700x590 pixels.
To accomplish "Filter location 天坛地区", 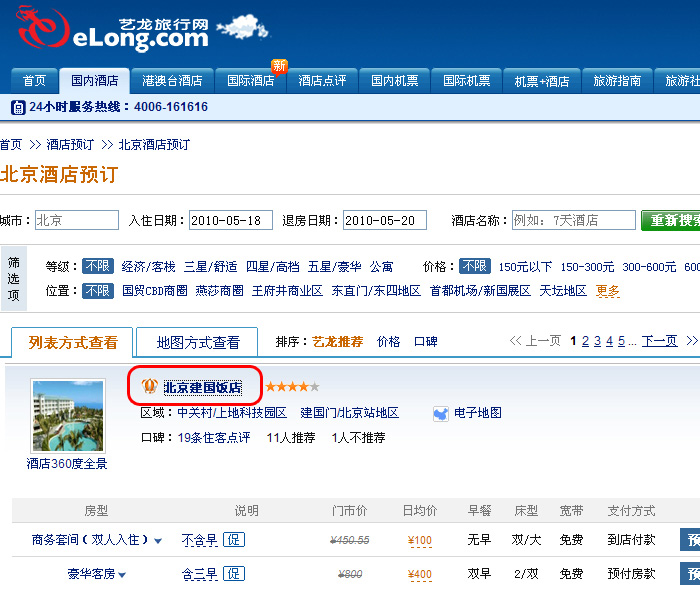I will point(563,291).
